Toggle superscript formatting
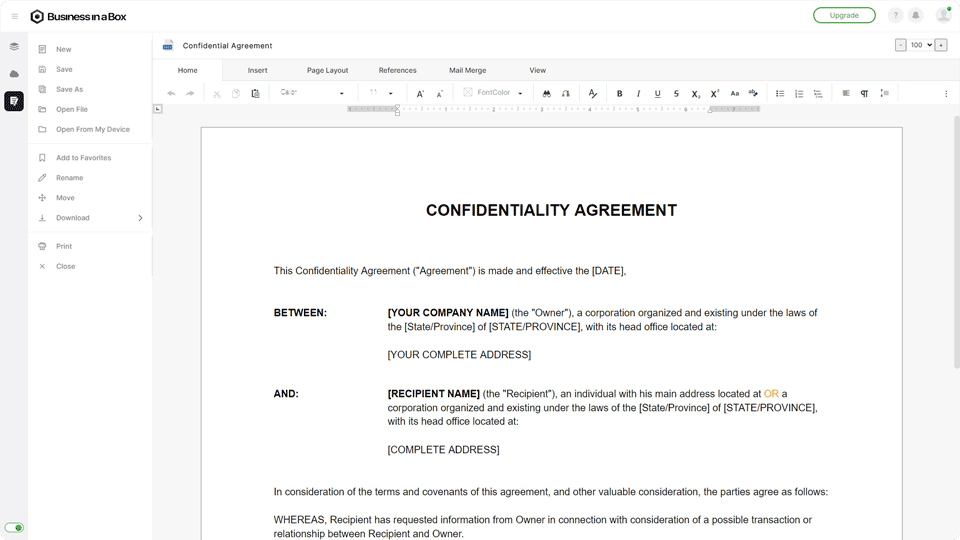Image resolution: width=960 pixels, height=540 pixels. point(714,94)
